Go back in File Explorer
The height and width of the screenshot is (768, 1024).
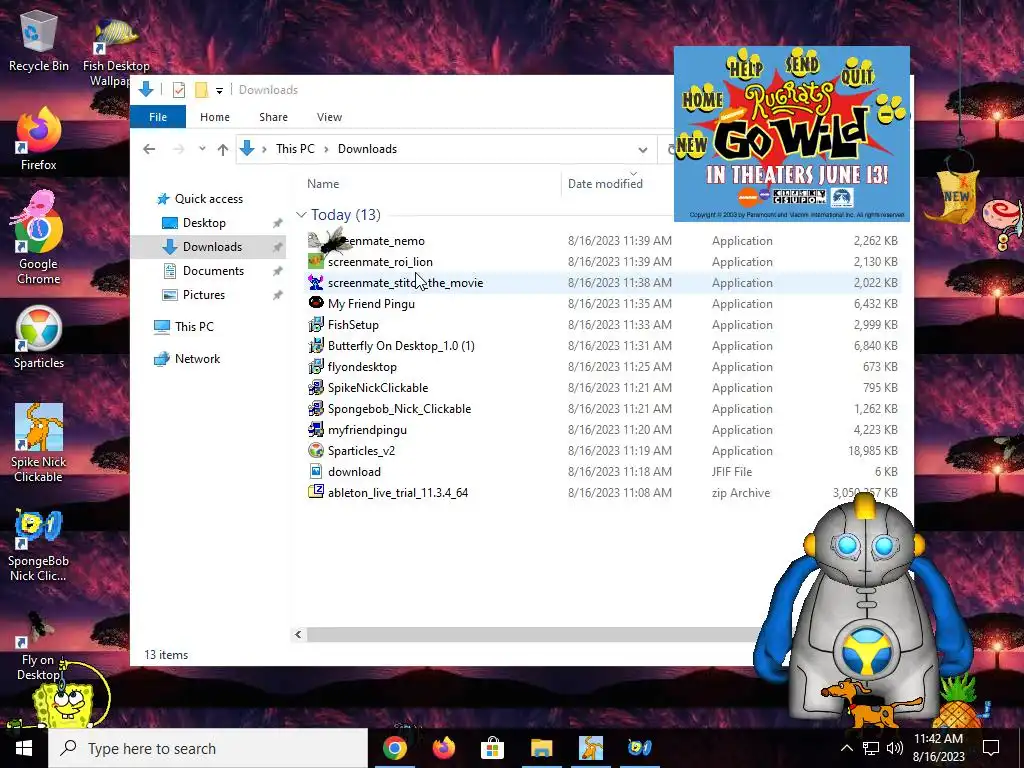[x=149, y=149]
